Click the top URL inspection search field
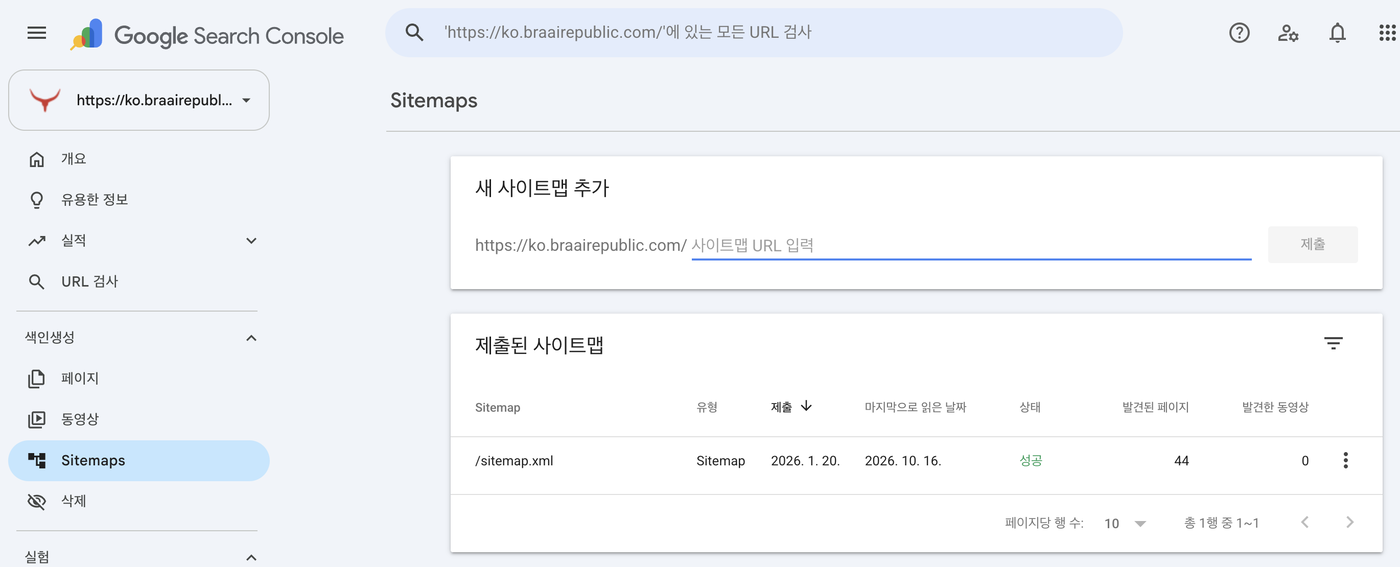The image size is (1400, 567). click(x=754, y=33)
